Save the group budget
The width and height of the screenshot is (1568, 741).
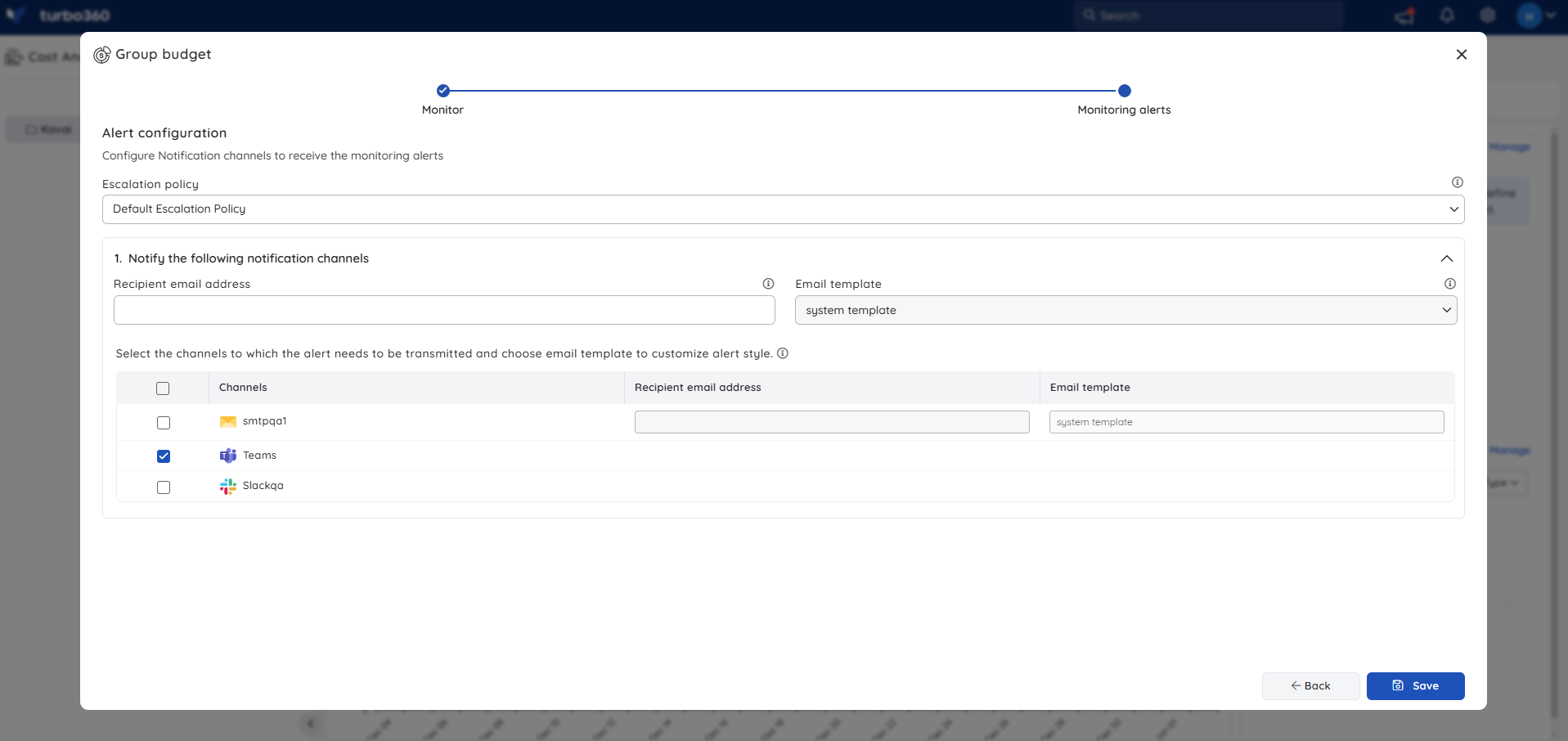point(1415,686)
